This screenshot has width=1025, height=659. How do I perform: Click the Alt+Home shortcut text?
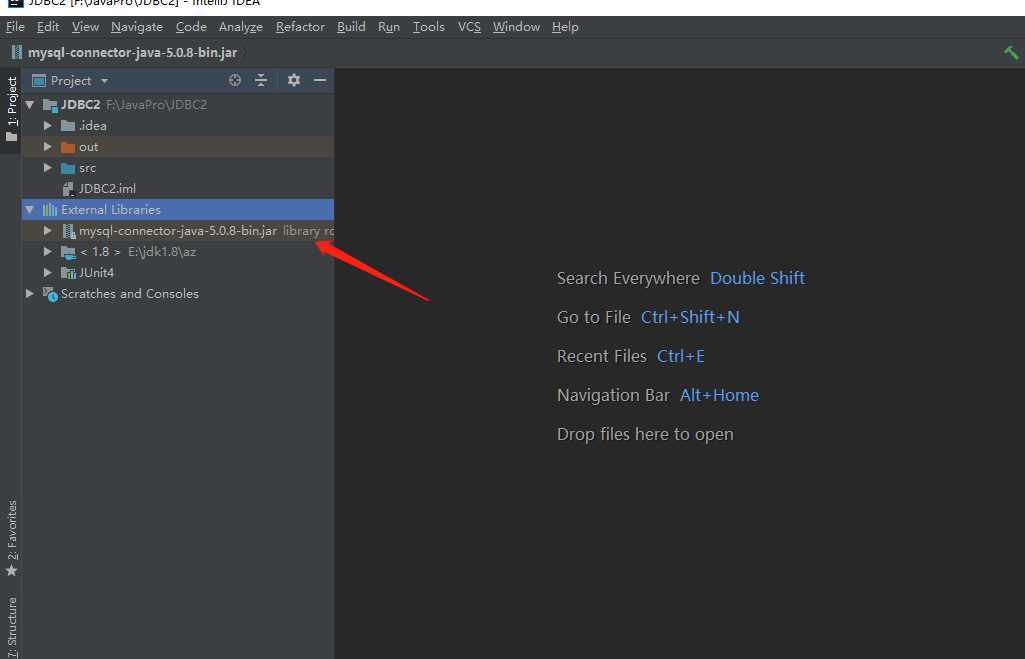pos(719,395)
